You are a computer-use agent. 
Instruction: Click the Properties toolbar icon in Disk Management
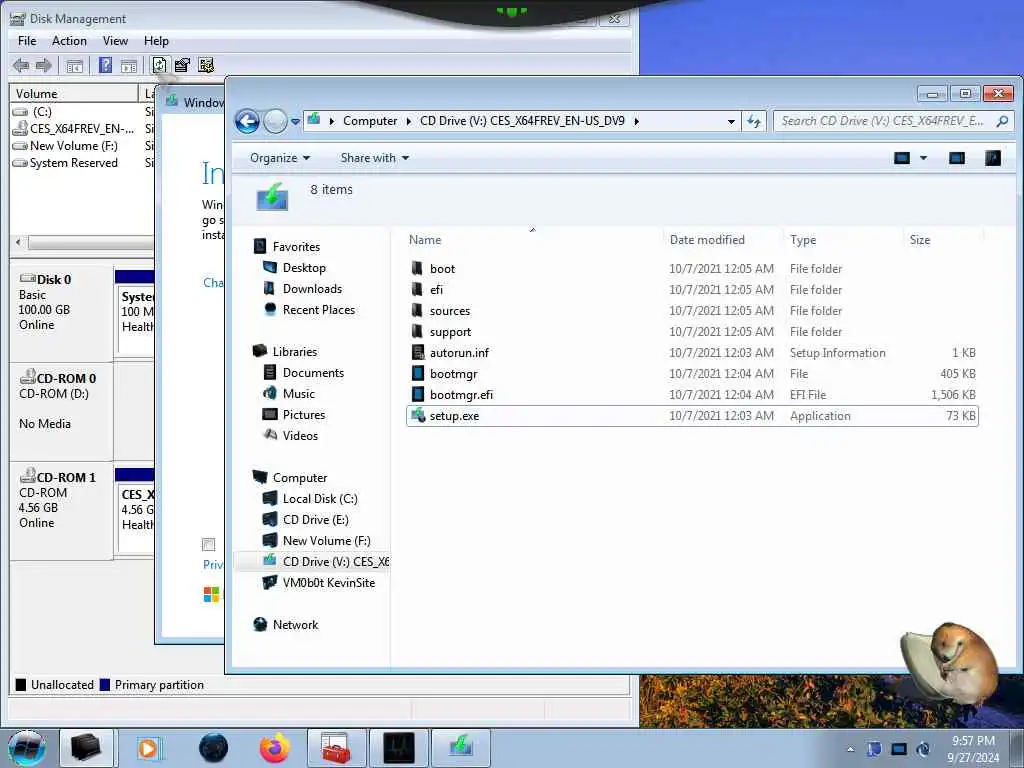[182, 65]
